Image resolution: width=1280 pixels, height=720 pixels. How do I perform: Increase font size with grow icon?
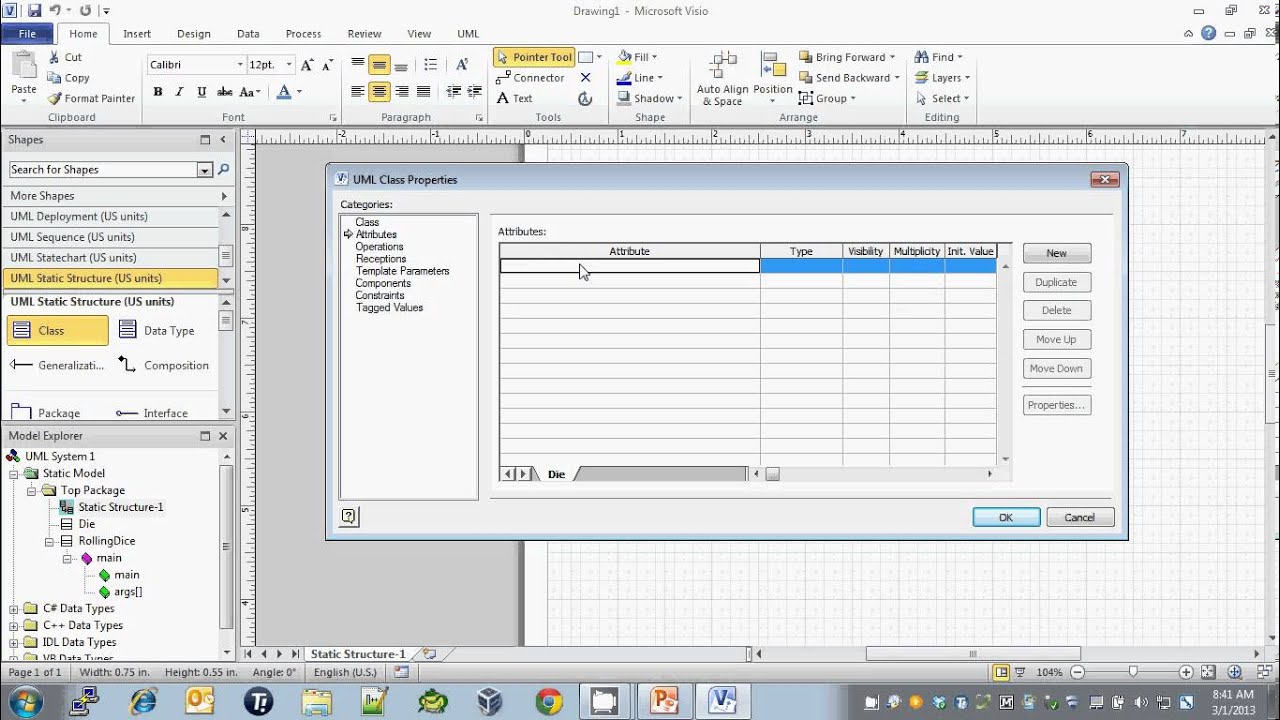pyautogui.click(x=307, y=64)
